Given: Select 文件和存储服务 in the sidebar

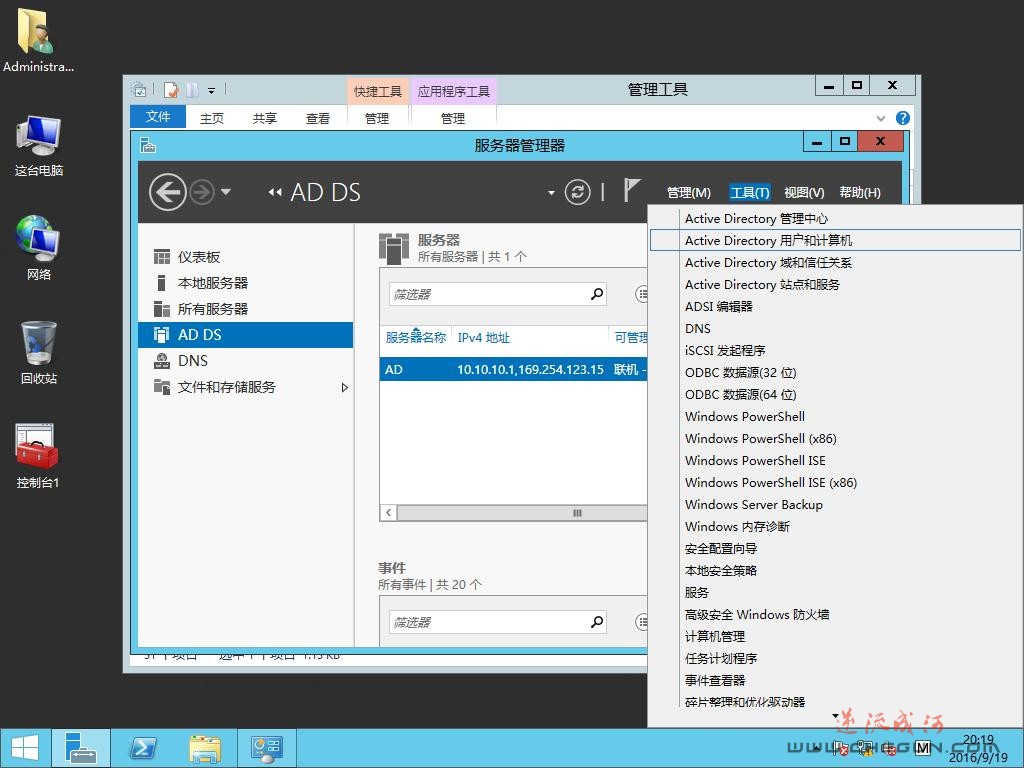Looking at the screenshot, I should 245,387.
